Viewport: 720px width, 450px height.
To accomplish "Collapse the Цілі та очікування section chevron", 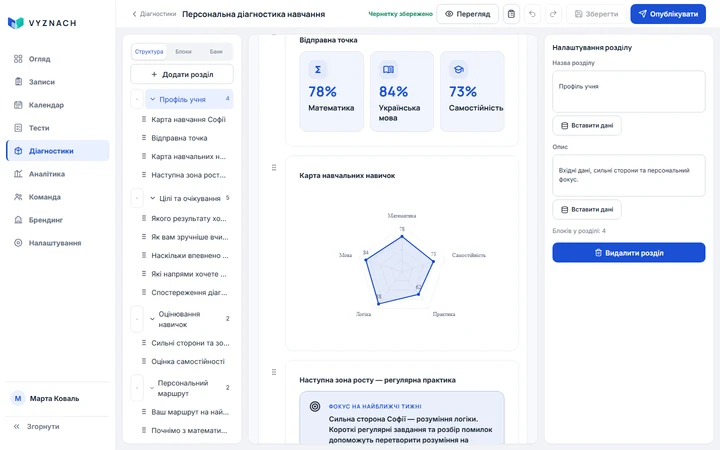I will click(x=153, y=198).
